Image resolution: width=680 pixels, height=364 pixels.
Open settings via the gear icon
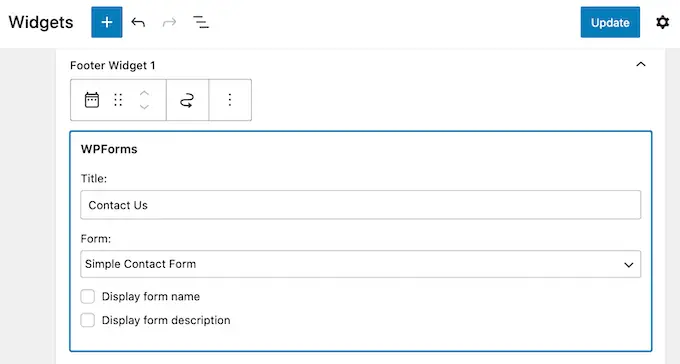pos(662,22)
